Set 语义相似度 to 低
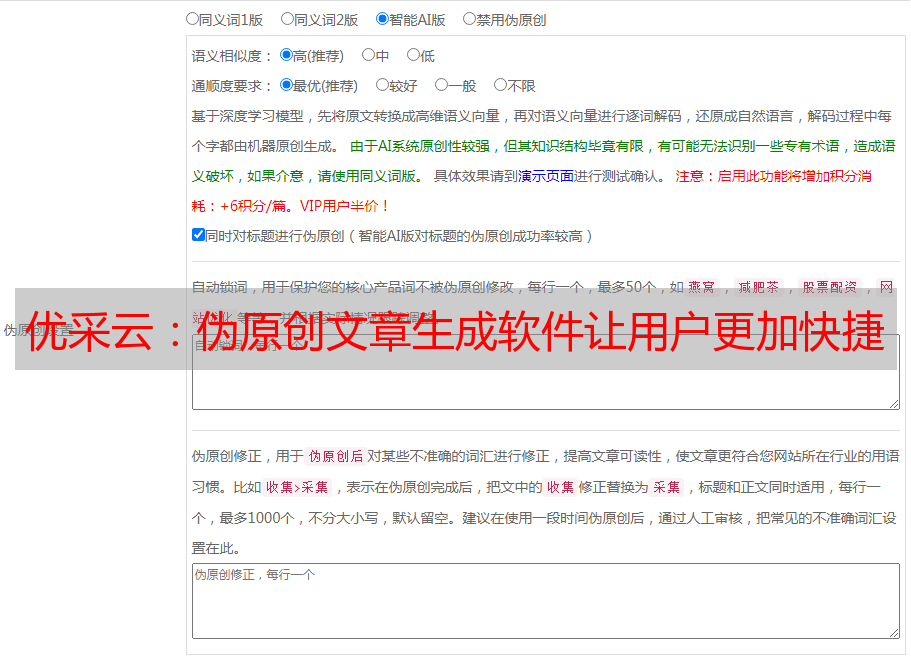Viewport: 911px width, 658px height. 413,55
